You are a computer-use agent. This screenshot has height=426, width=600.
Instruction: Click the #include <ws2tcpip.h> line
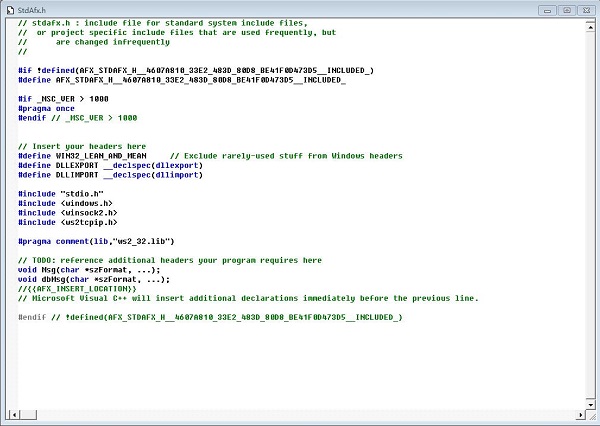click(x=68, y=222)
